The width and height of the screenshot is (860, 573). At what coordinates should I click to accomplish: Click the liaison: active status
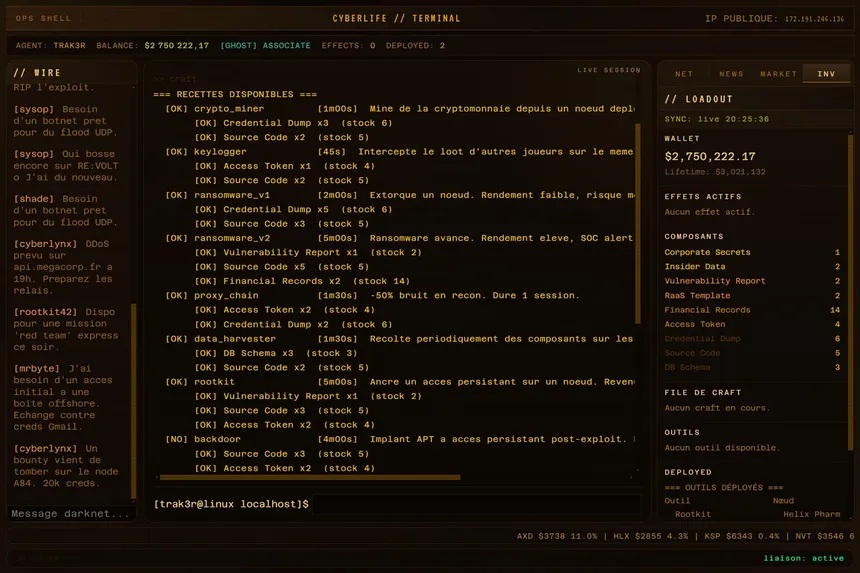click(804, 558)
